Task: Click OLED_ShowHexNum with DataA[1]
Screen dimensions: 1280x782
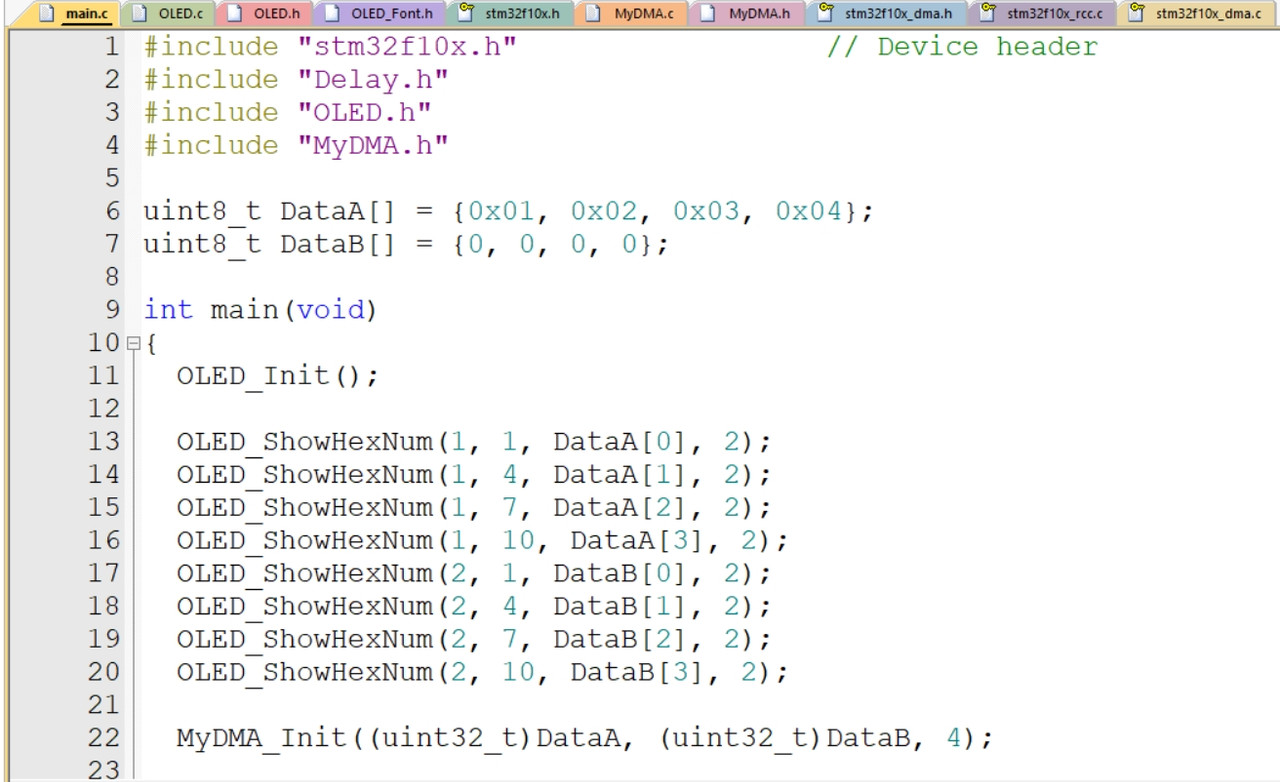Action: coord(474,474)
